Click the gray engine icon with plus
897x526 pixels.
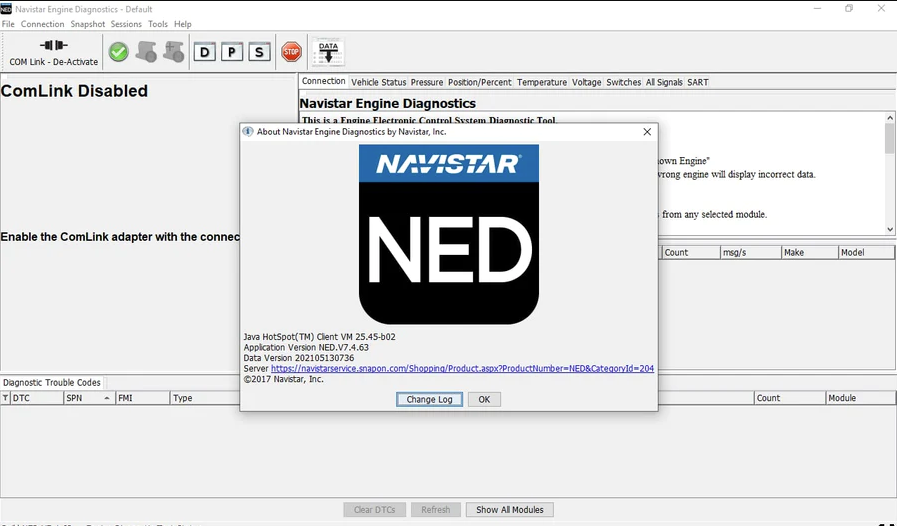(173, 52)
